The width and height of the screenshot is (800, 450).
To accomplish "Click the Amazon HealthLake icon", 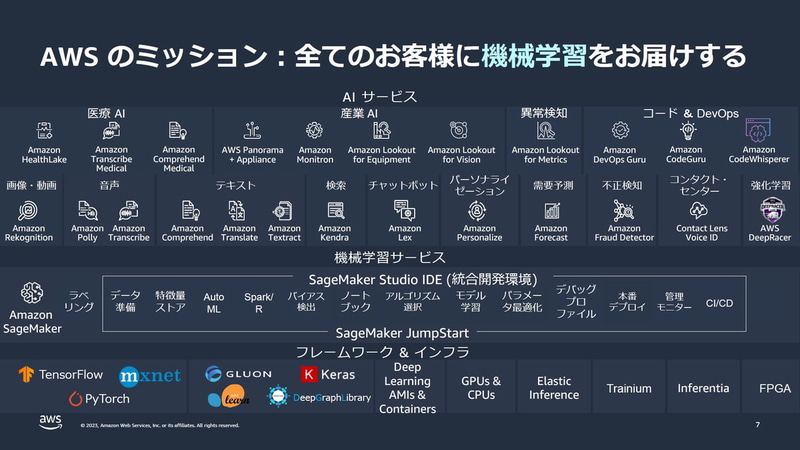I will (44, 131).
